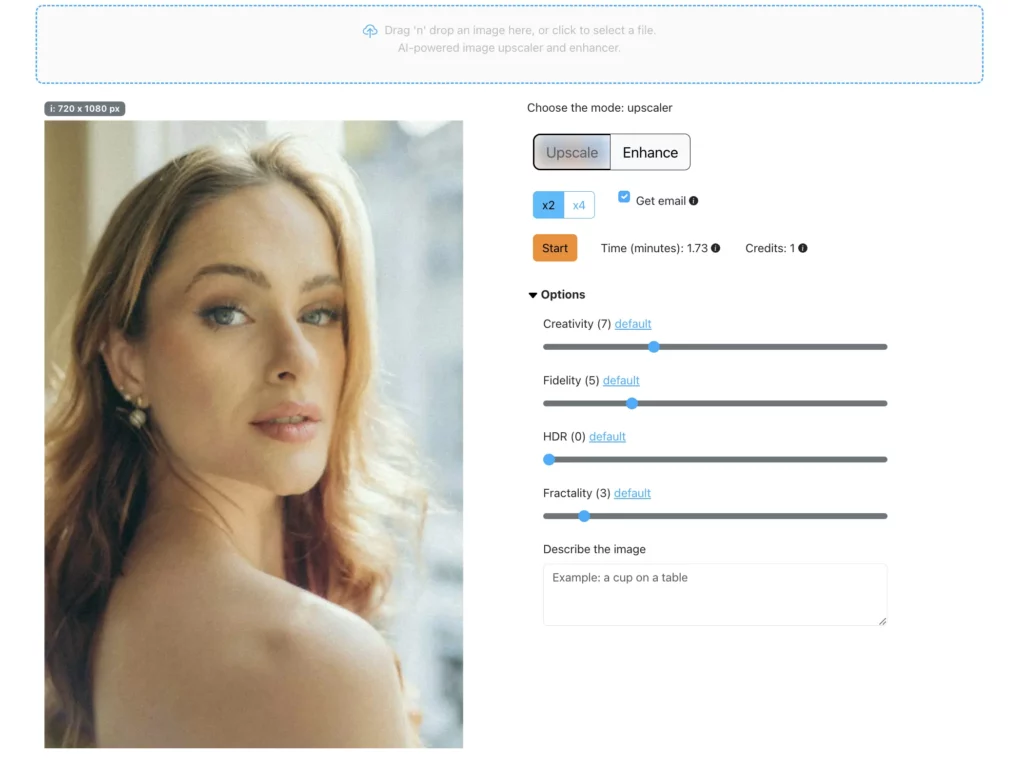
Task: Click the Start button
Action: [x=554, y=247]
